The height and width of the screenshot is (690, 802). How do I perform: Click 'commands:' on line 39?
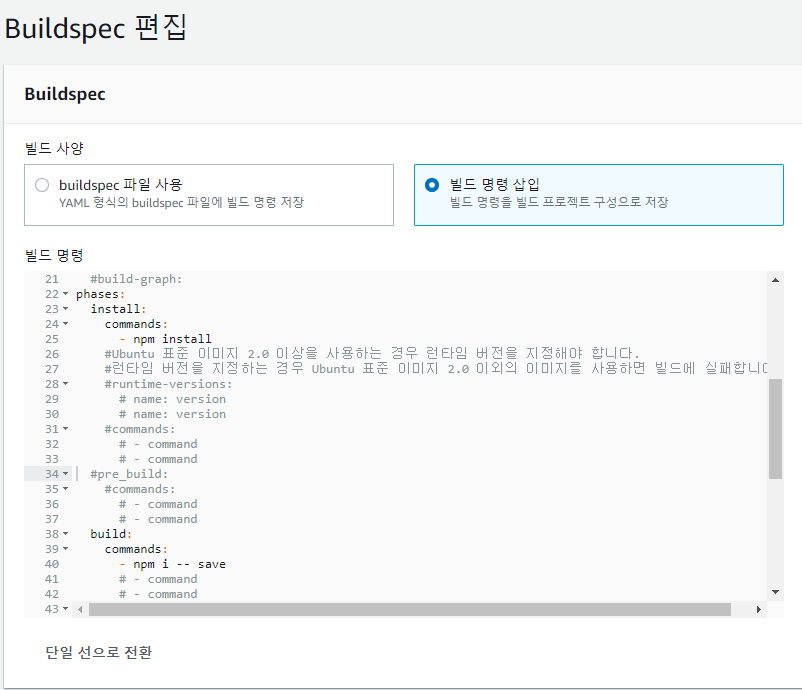[136, 549]
